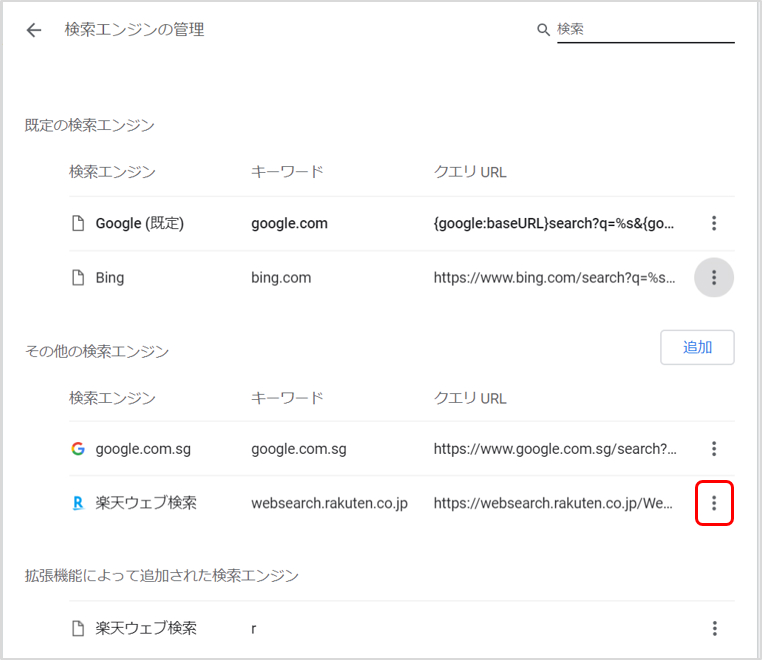Image resolution: width=762 pixels, height=660 pixels.
Task: Click 楽天ウェブ検索 in the extensions section
Action: click(x=146, y=628)
